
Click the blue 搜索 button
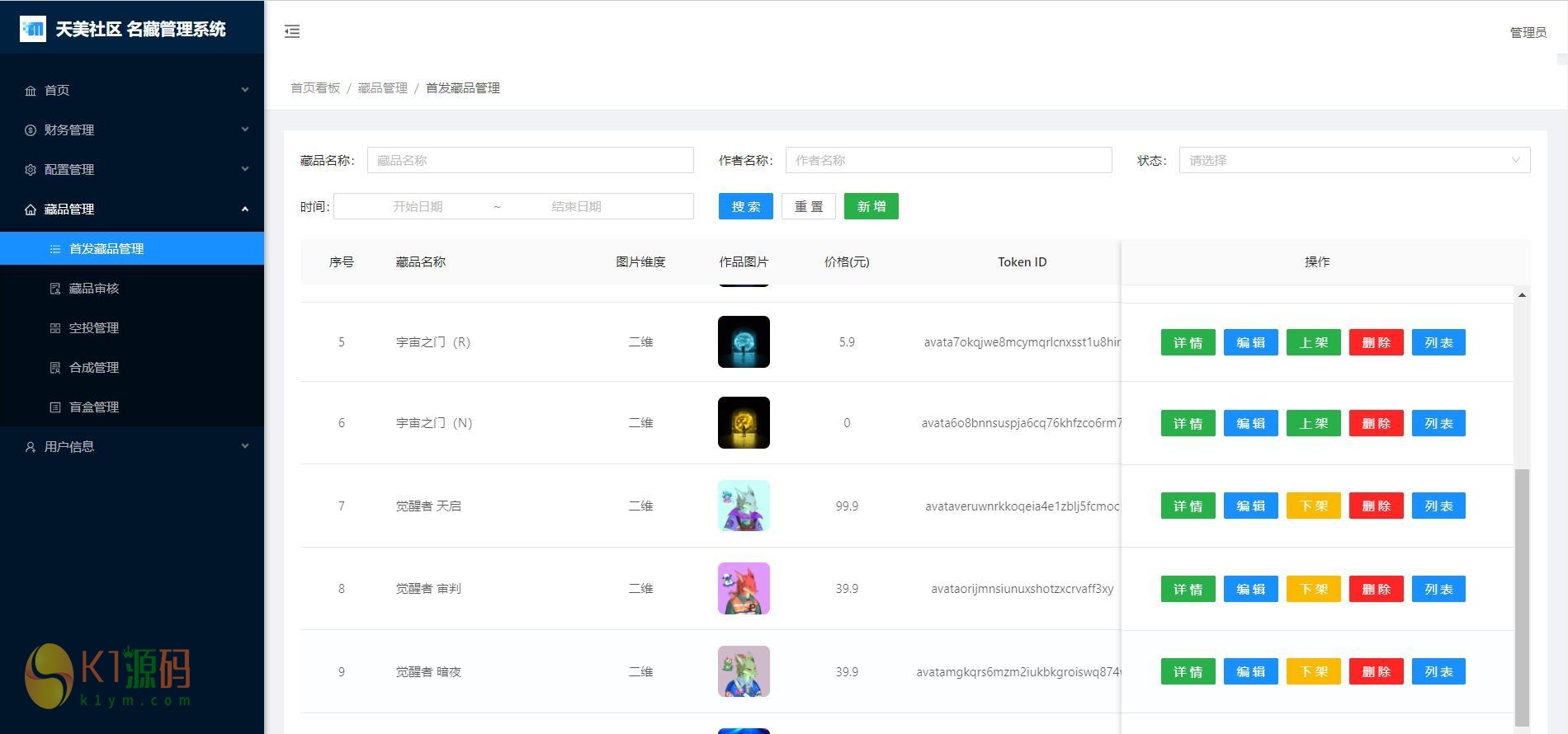[745, 206]
